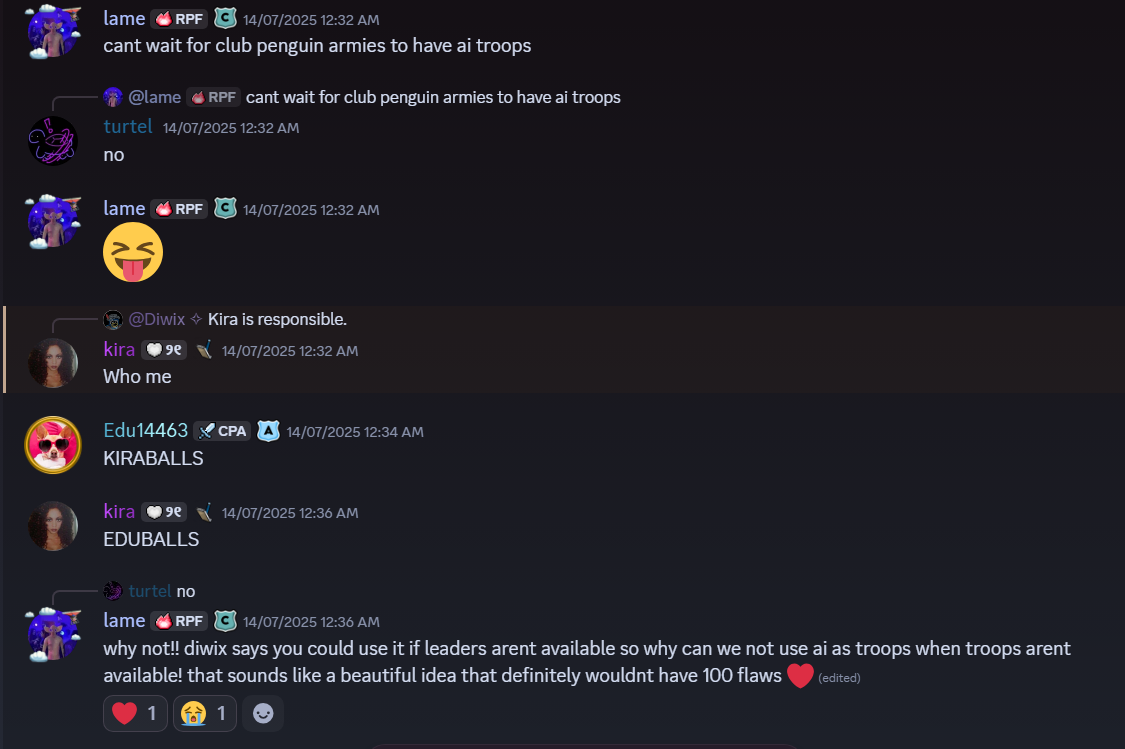Screen dimensions: 1125x749
Task: Click turtel's username above 'no' message
Action: coord(128,127)
